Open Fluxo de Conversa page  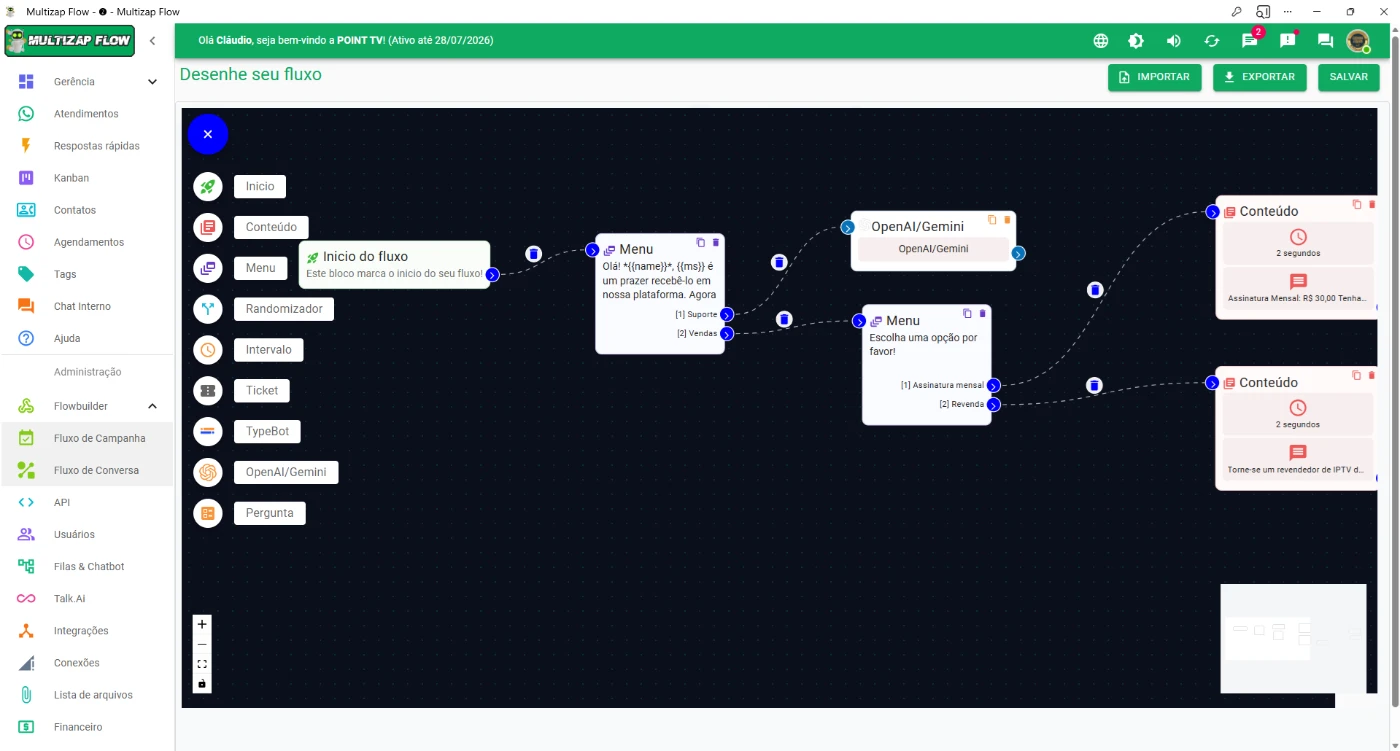click(x=96, y=470)
